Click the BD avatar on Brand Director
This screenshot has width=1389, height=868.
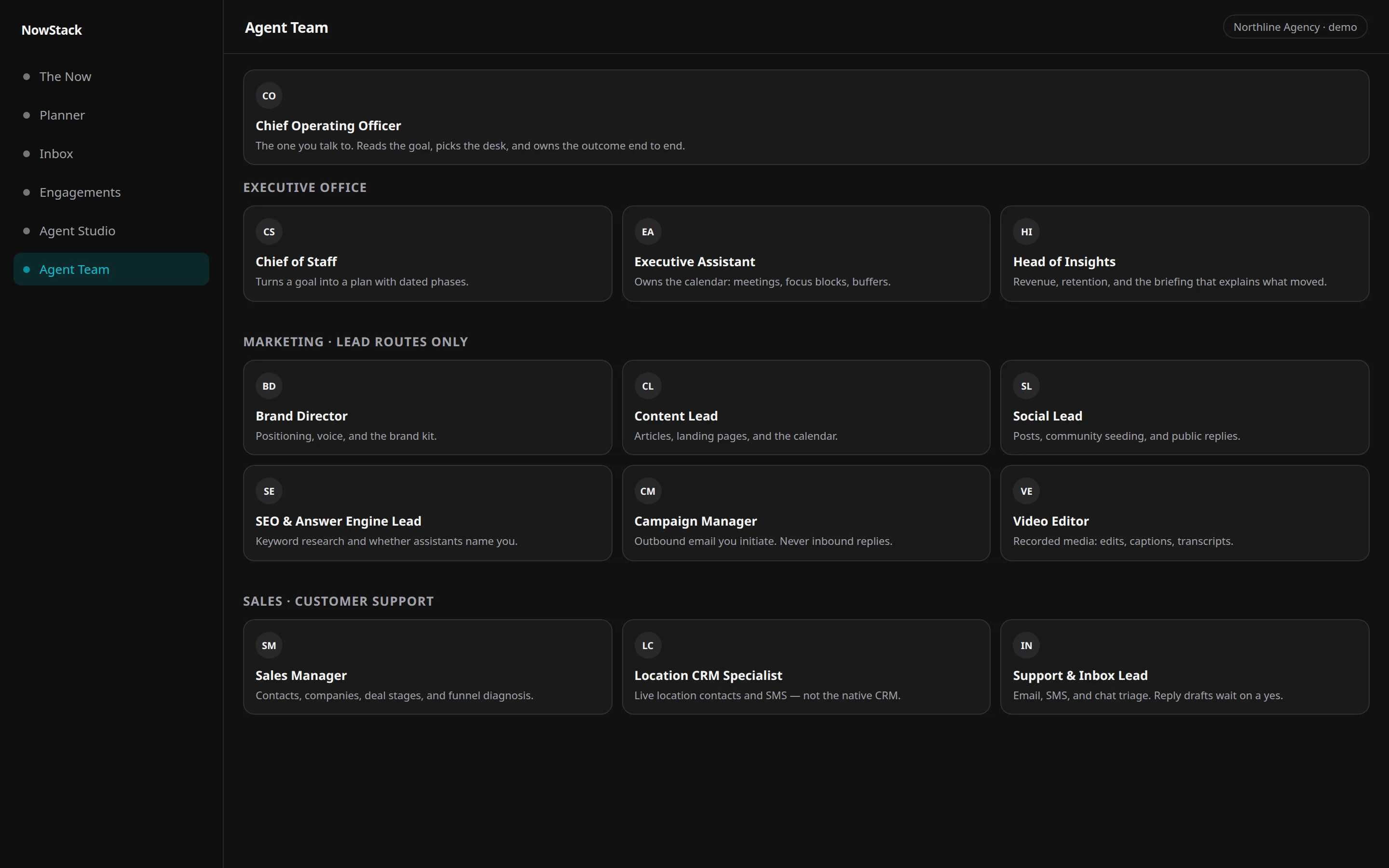tap(269, 386)
